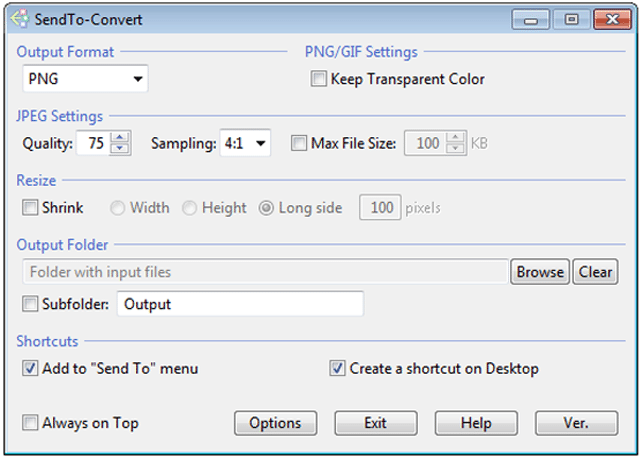
Task: Uncheck Create a shortcut on Desktop
Action: [337, 368]
